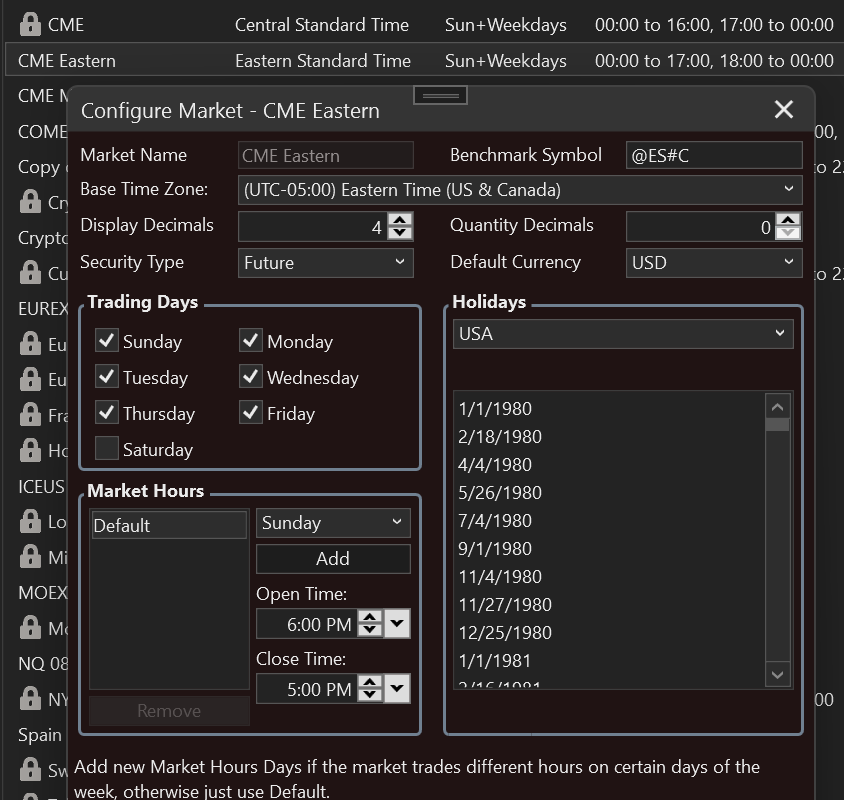Close the Configure Market dialog

784,109
